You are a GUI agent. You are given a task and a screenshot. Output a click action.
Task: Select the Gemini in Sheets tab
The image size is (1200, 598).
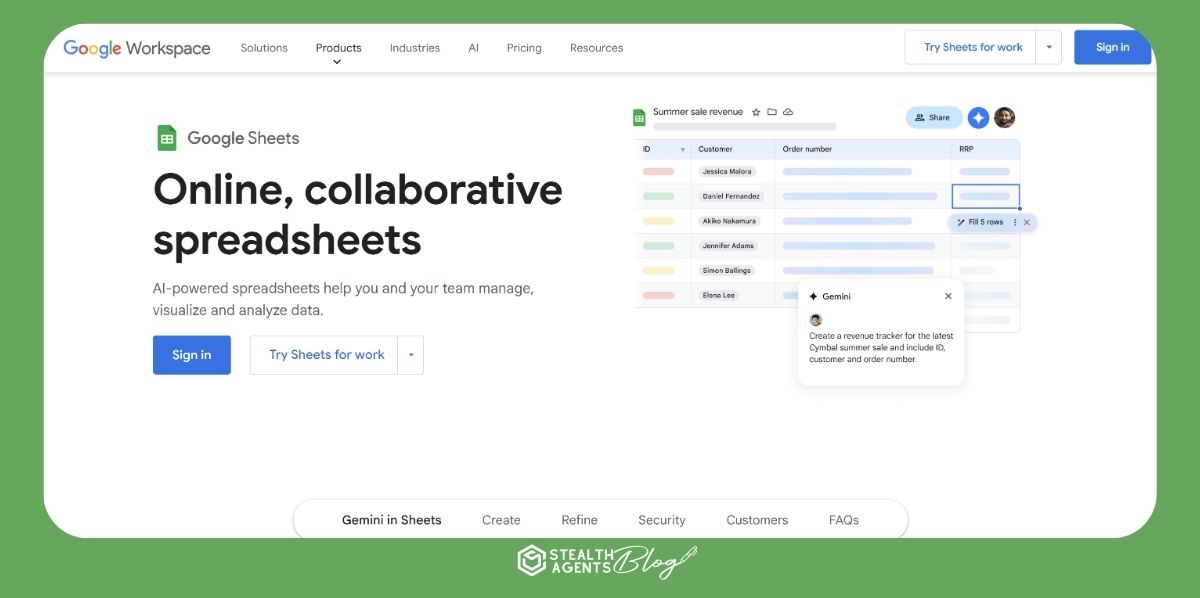click(392, 519)
